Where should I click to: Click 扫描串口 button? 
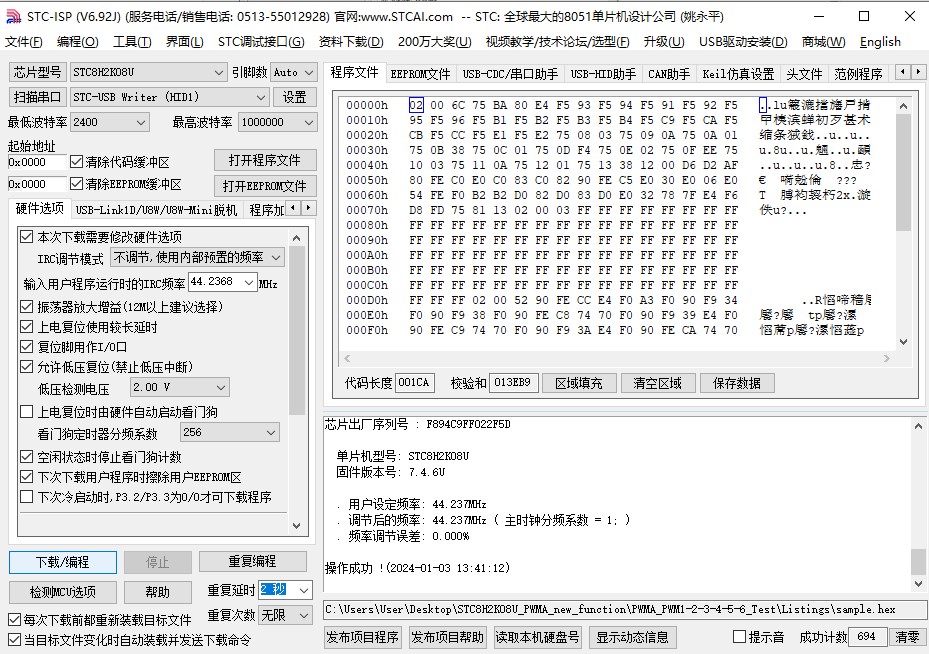click(x=37, y=97)
